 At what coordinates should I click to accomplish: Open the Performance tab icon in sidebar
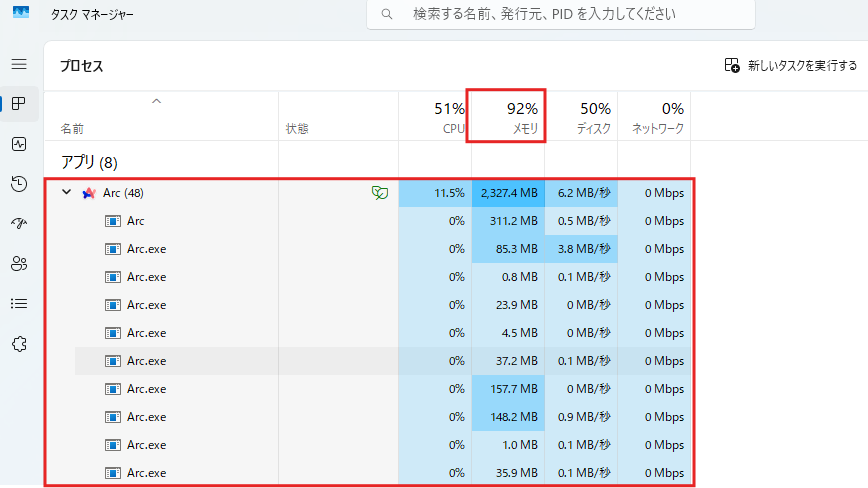pyautogui.click(x=19, y=144)
